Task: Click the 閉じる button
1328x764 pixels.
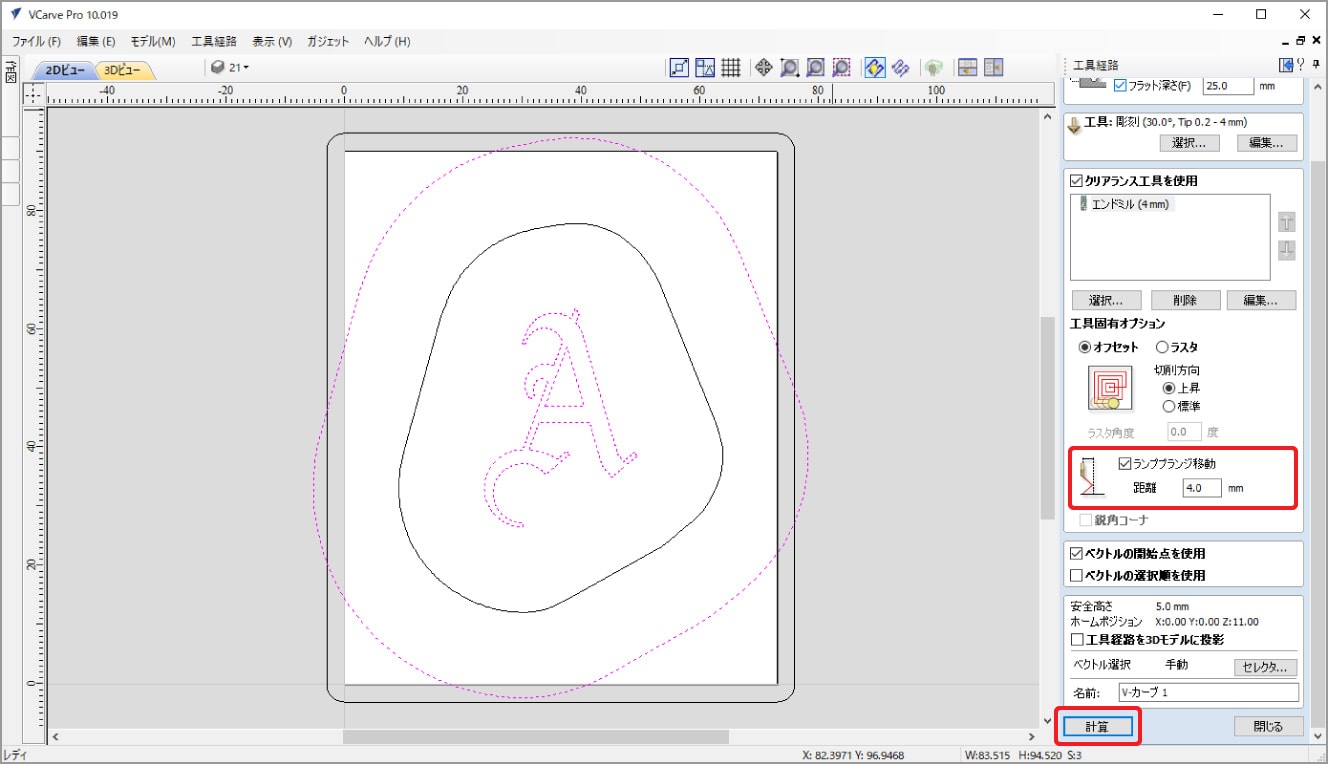Action: [x=1270, y=726]
